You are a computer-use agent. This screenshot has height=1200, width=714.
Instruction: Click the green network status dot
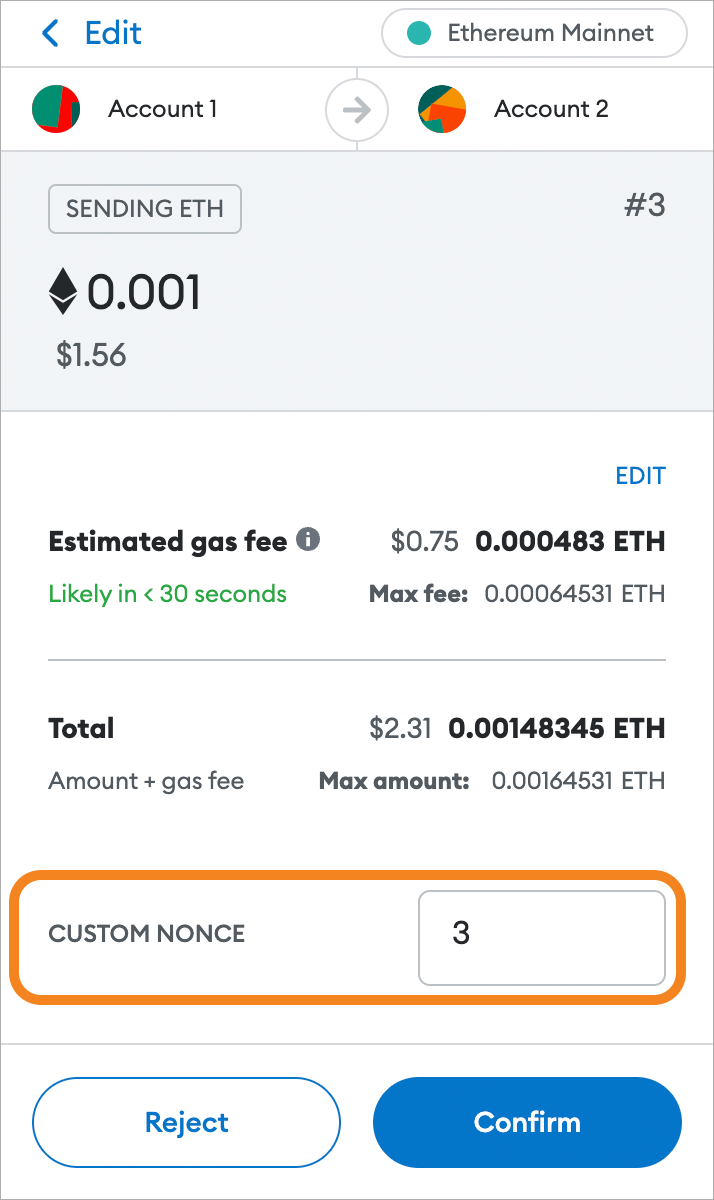(420, 34)
